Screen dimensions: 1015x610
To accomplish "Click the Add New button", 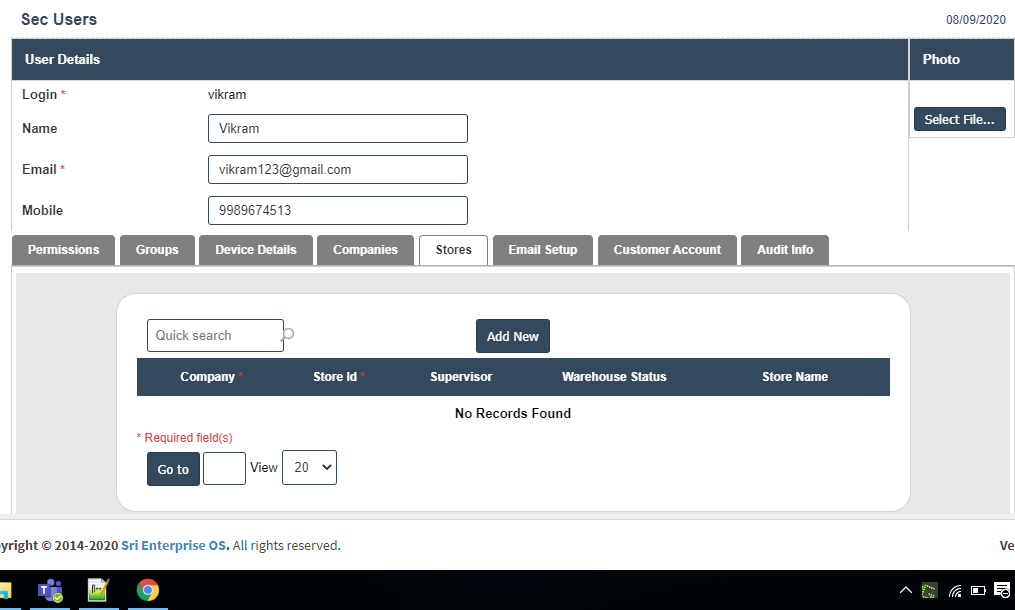I will pos(512,337).
